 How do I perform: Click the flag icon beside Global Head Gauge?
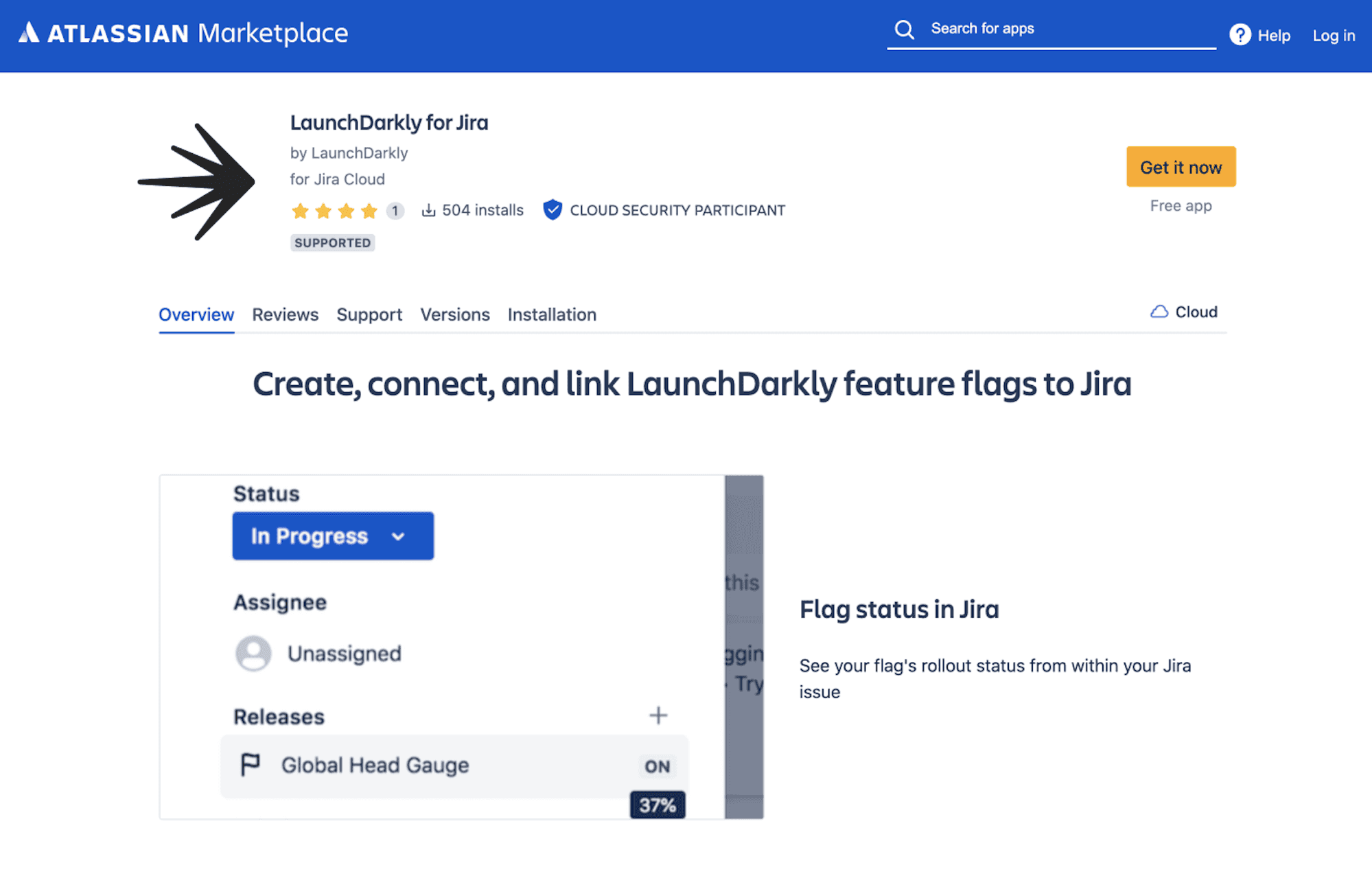[251, 765]
